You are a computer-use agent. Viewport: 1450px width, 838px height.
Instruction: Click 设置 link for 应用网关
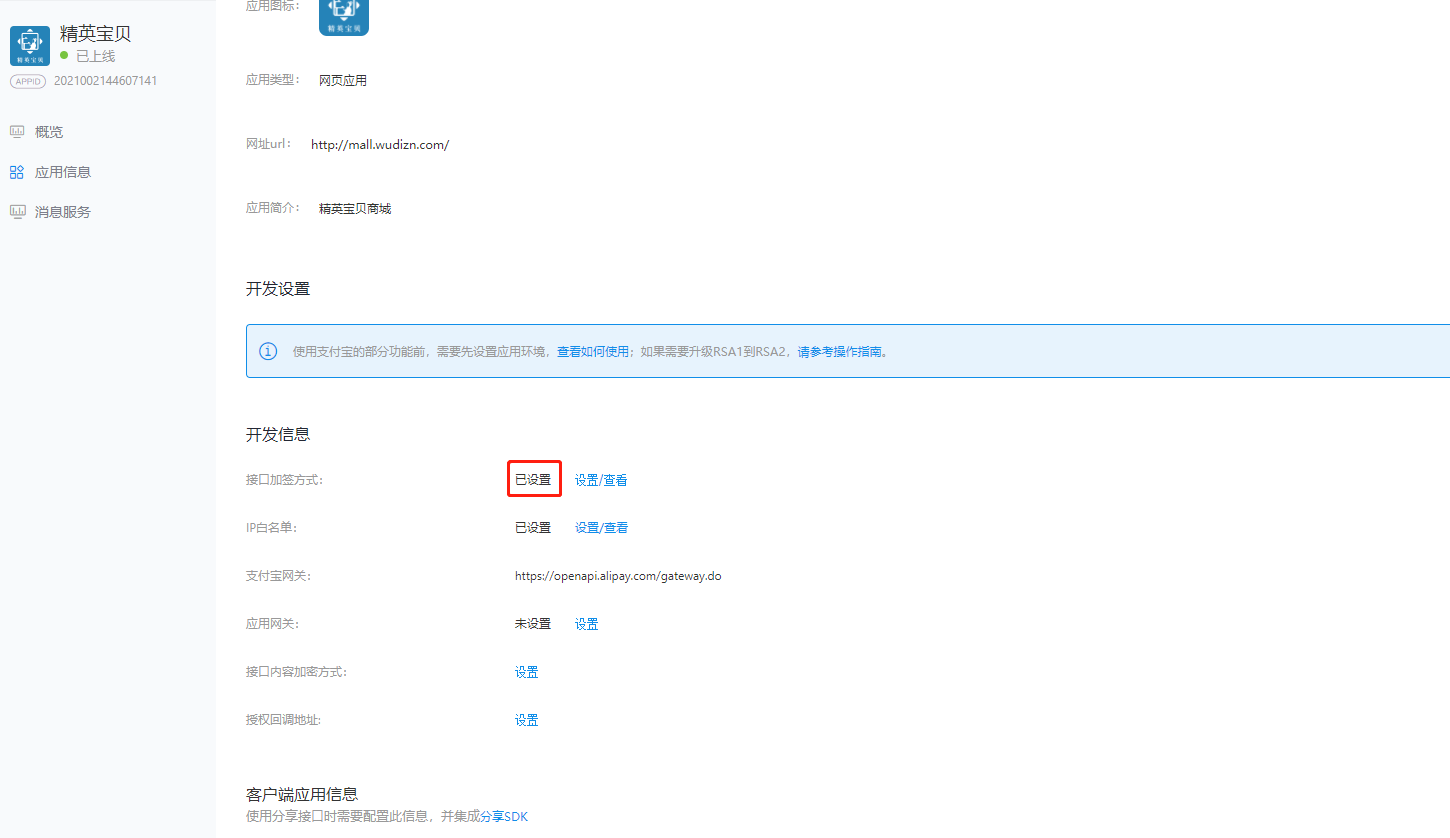587,624
